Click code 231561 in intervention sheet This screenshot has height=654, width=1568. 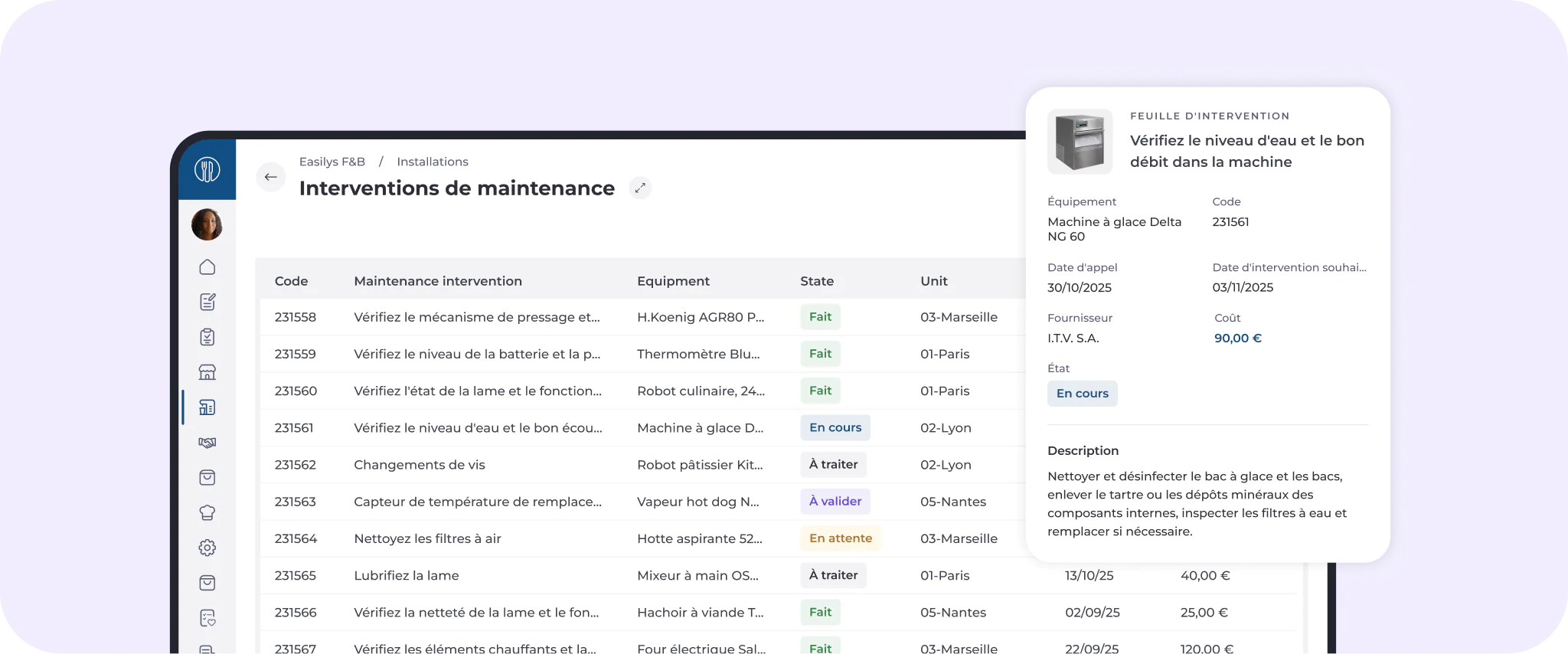click(1230, 221)
